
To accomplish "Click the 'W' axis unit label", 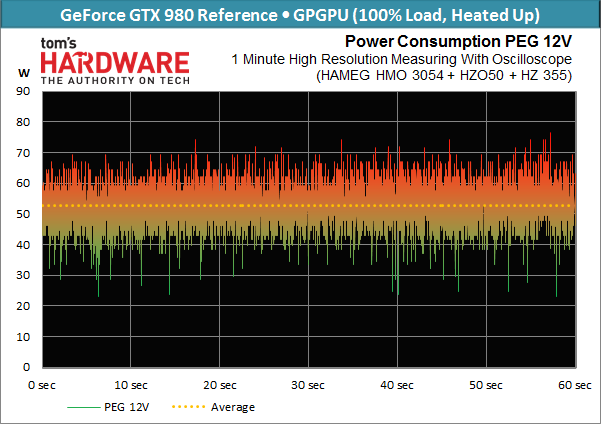I will point(24,73).
